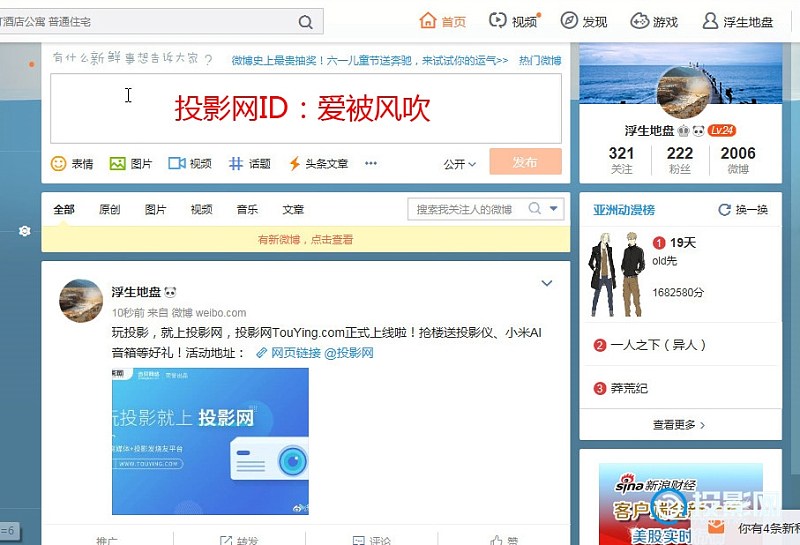View 222 粉丝 followers list
Viewport: 800px width, 545px height.
[x=680, y=160]
